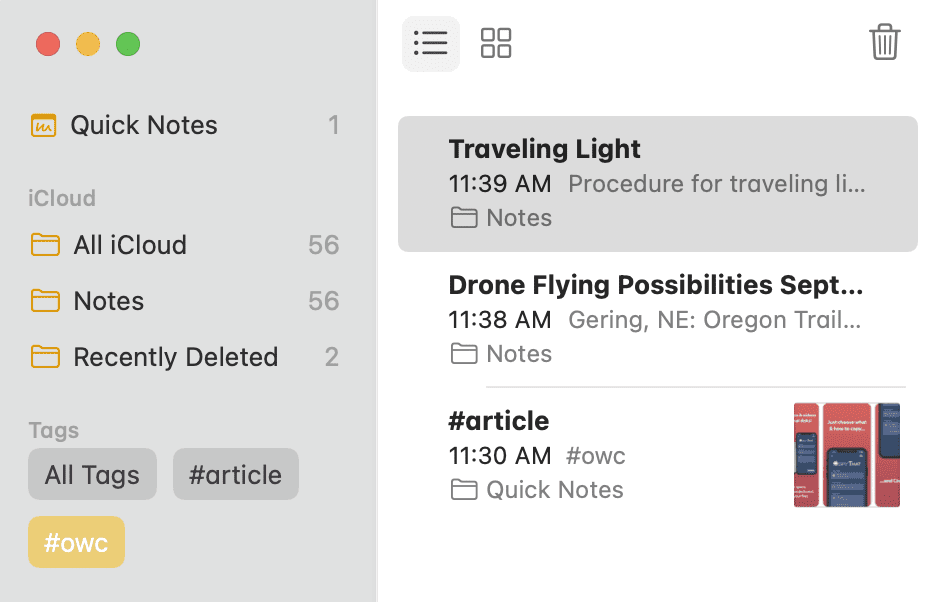Toggle the #owc tag filter
This screenshot has width=934, height=602.
click(x=76, y=542)
